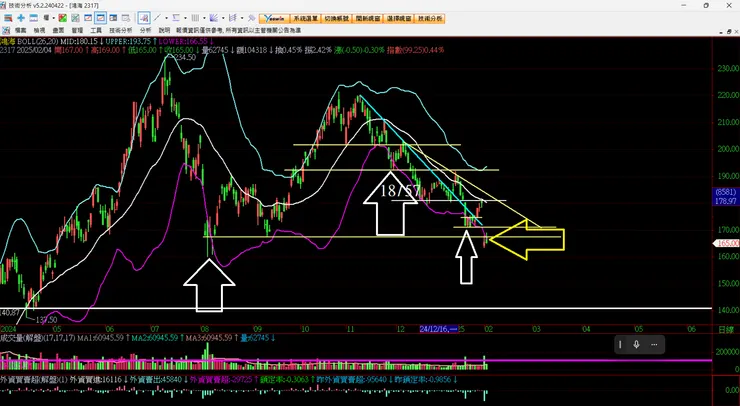The height and width of the screenshot is (406, 740).
Task: Click the UPPER:193.75 band value
Action: click(128, 42)
